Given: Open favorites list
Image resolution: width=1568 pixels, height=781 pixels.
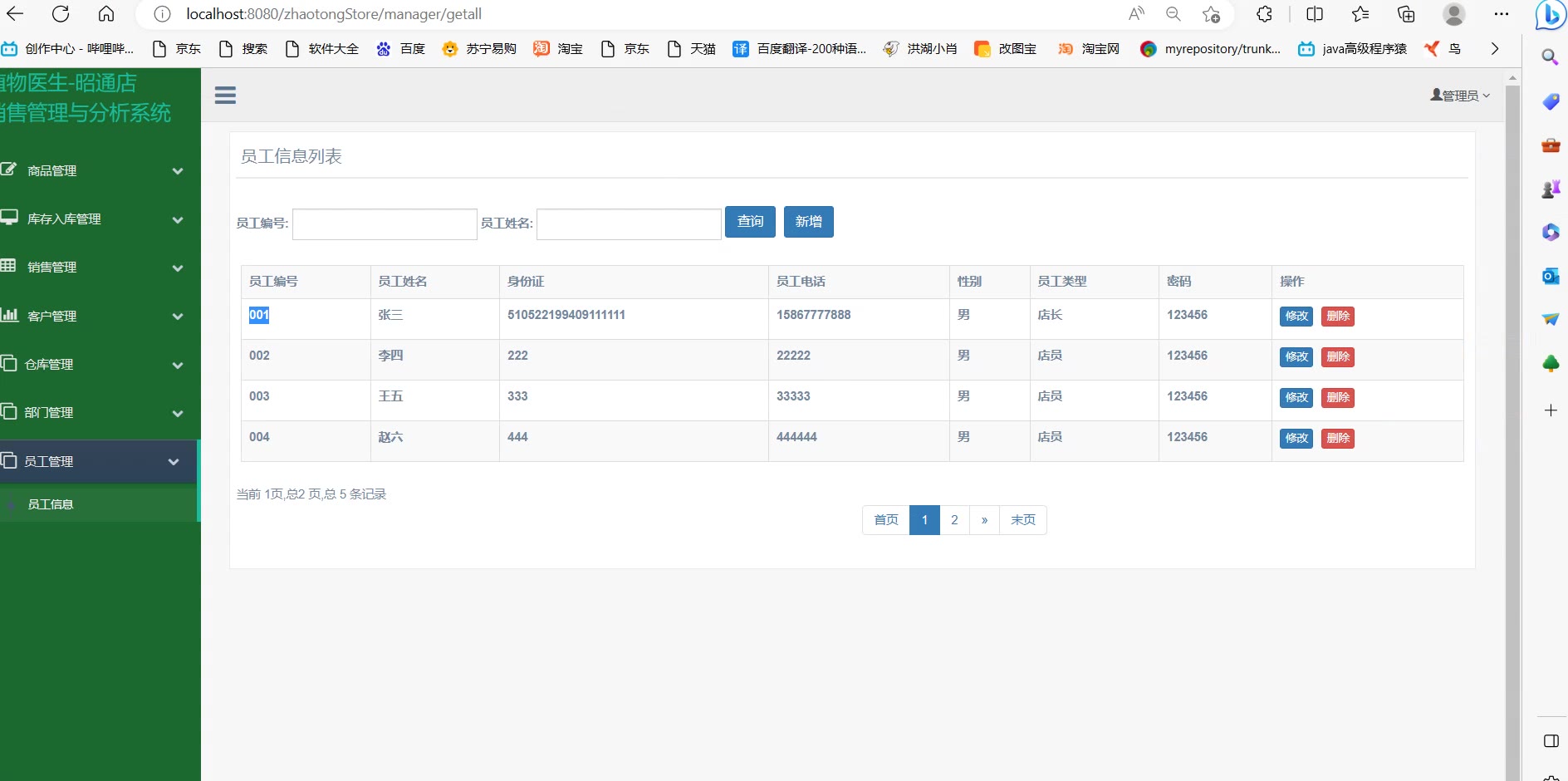Looking at the screenshot, I should [1360, 14].
